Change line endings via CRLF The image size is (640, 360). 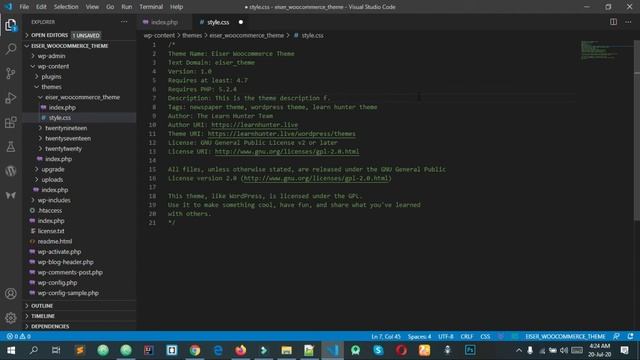click(467, 336)
